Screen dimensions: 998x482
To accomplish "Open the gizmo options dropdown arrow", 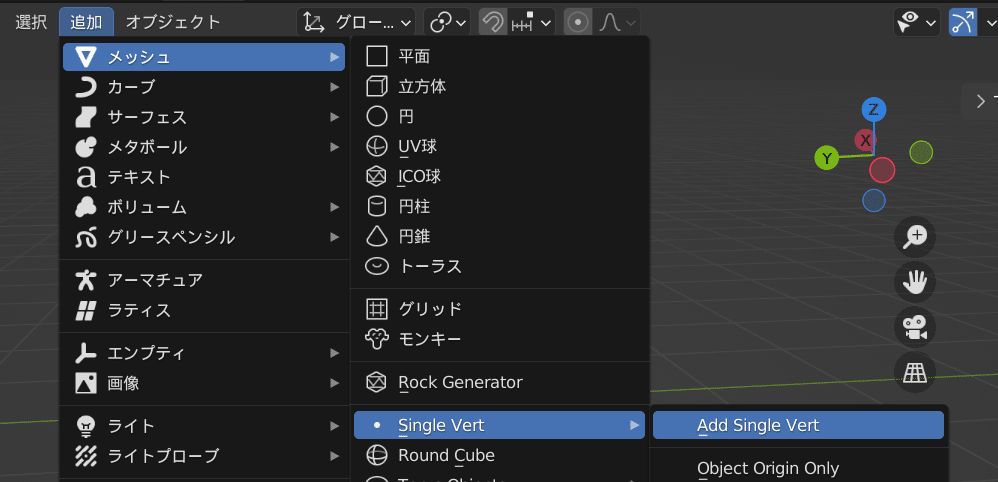I will [988, 23].
